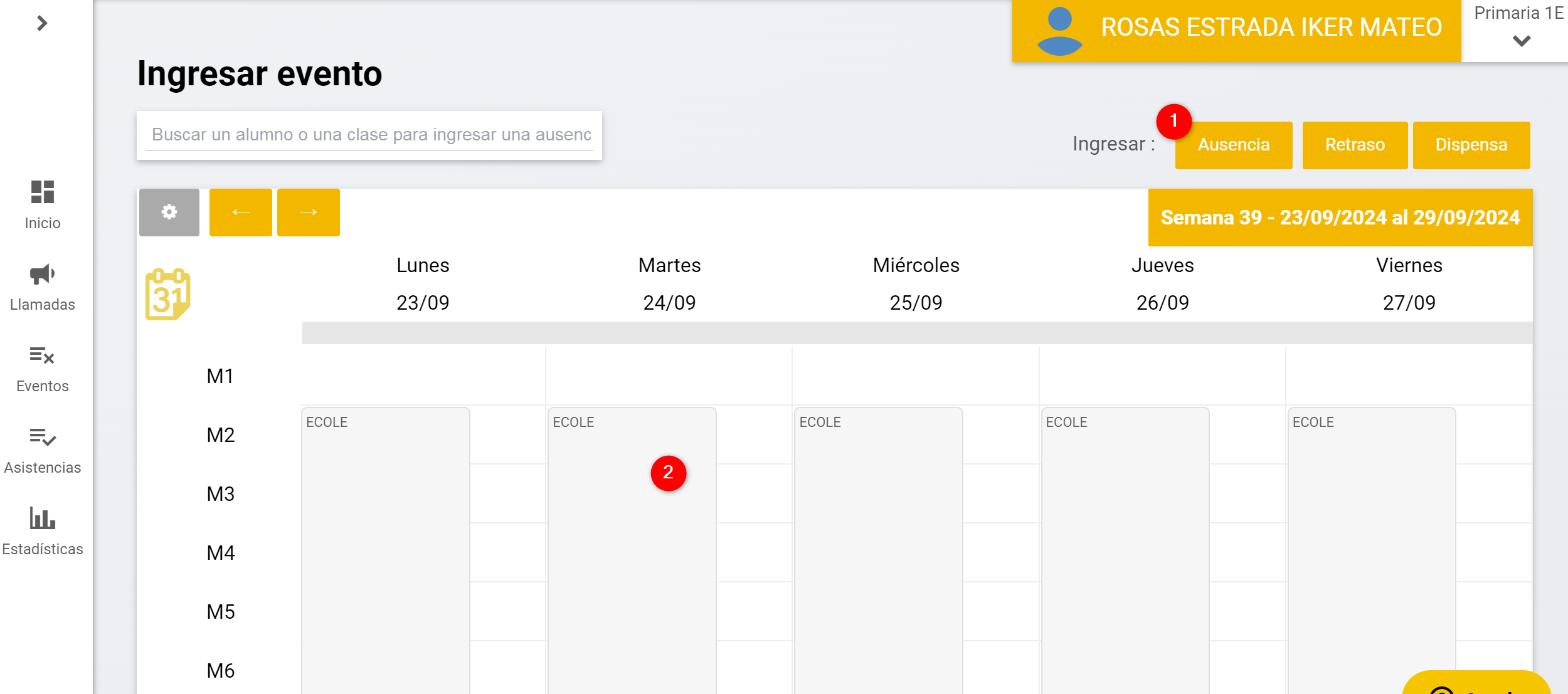This screenshot has width=1568, height=694.
Task: Click the student avatar icon
Action: coord(1059,30)
